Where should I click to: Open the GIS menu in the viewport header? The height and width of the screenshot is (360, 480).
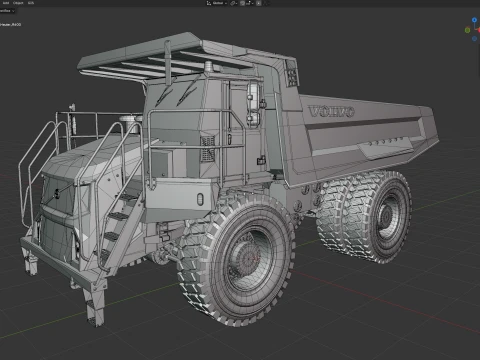pyautogui.click(x=31, y=3)
